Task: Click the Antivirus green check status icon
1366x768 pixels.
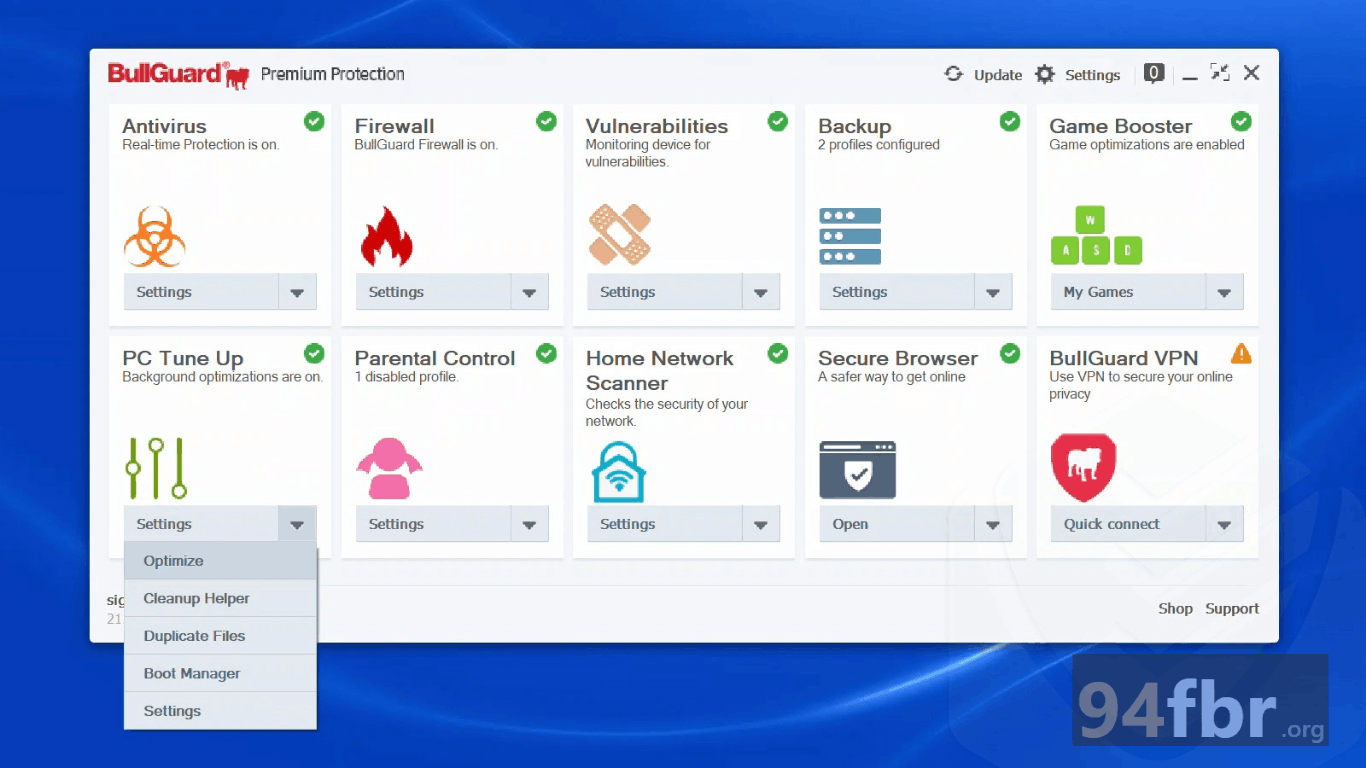Action: click(314, 121)
